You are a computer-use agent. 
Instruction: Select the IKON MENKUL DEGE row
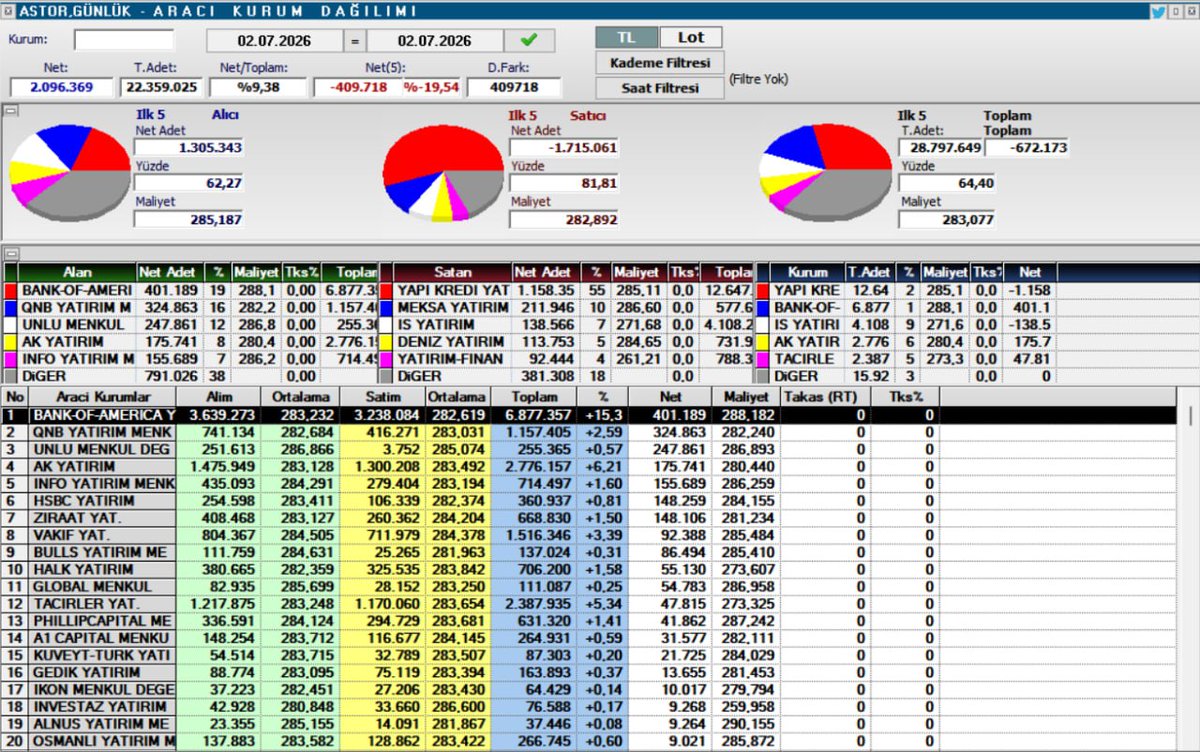point(590,690)
